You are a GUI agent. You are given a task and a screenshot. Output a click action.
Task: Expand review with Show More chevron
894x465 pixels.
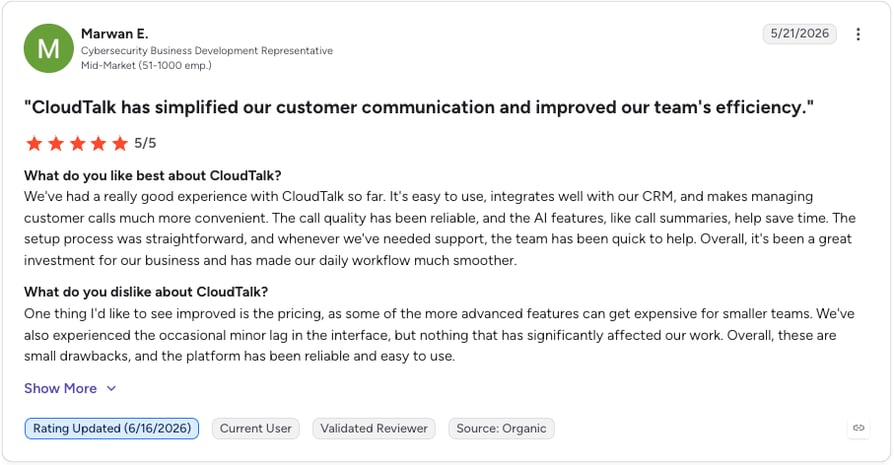[112, 389]
